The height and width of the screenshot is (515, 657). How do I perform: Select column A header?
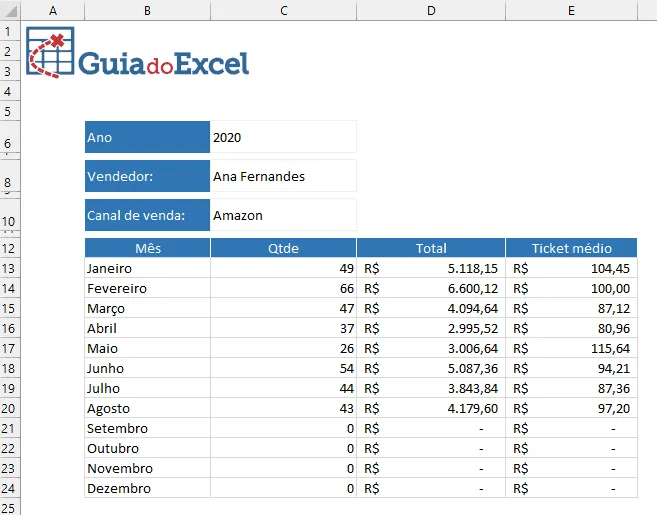coord(53,10)
